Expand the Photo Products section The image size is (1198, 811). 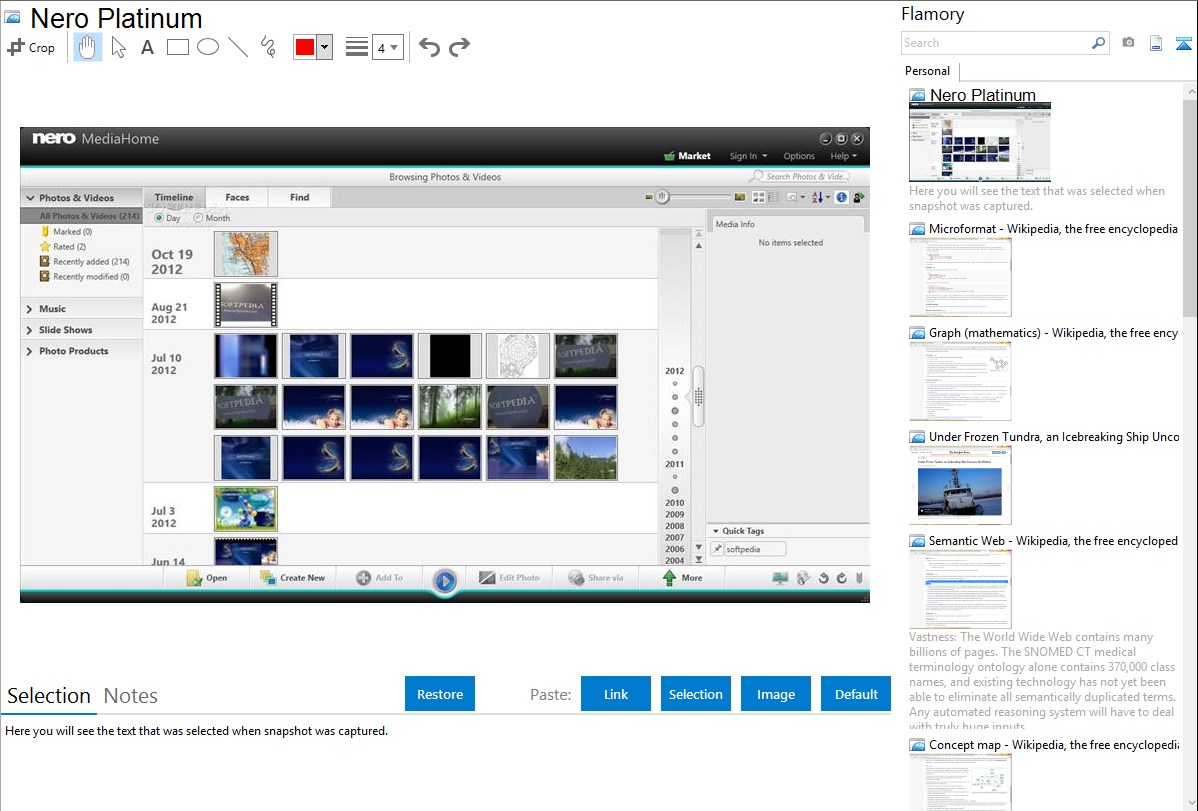tap(29, 352)
